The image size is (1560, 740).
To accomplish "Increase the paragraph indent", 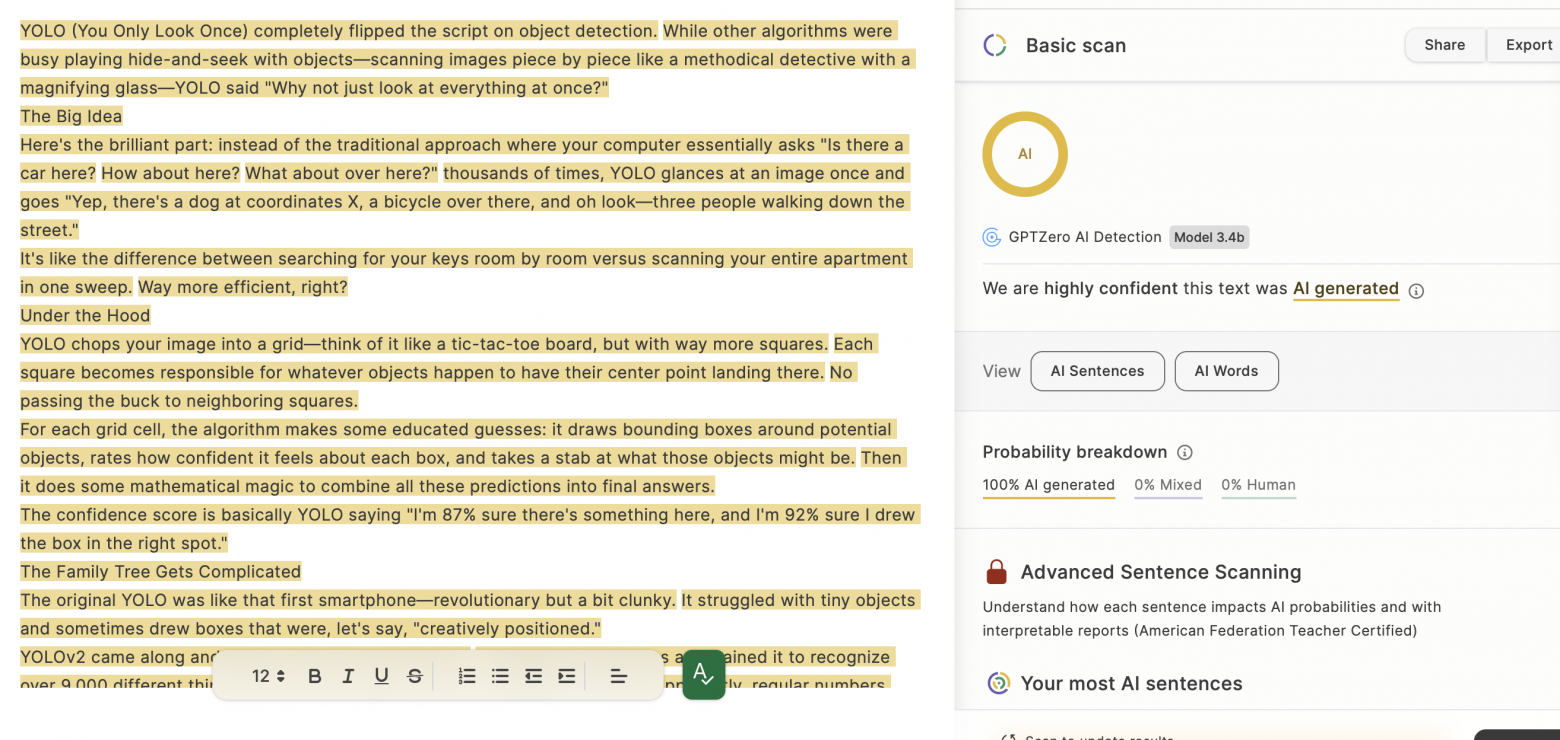I will pos(567,676).
